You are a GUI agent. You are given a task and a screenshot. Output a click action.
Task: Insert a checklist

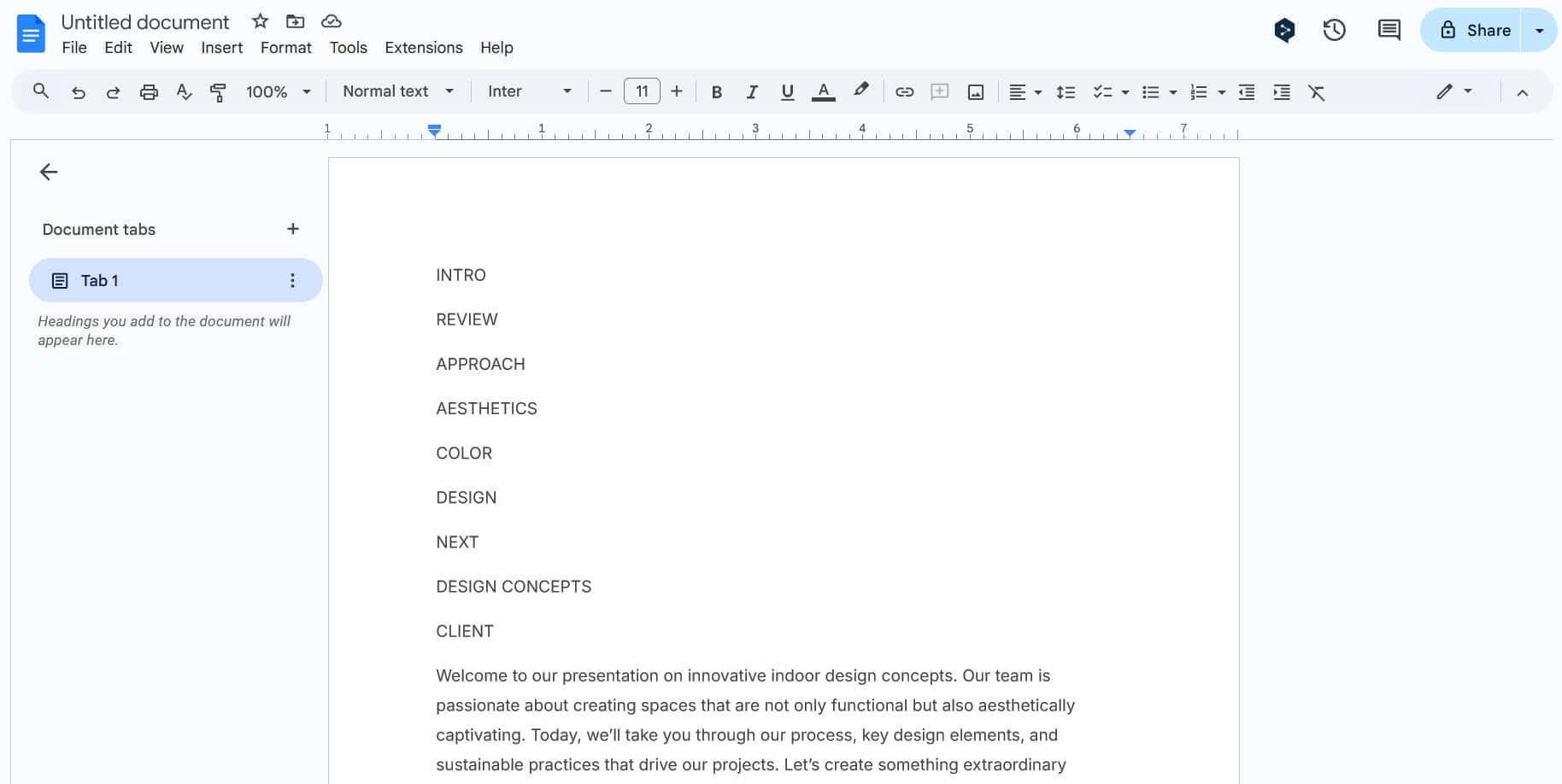pyautogui.click(x=1102, y=91)
